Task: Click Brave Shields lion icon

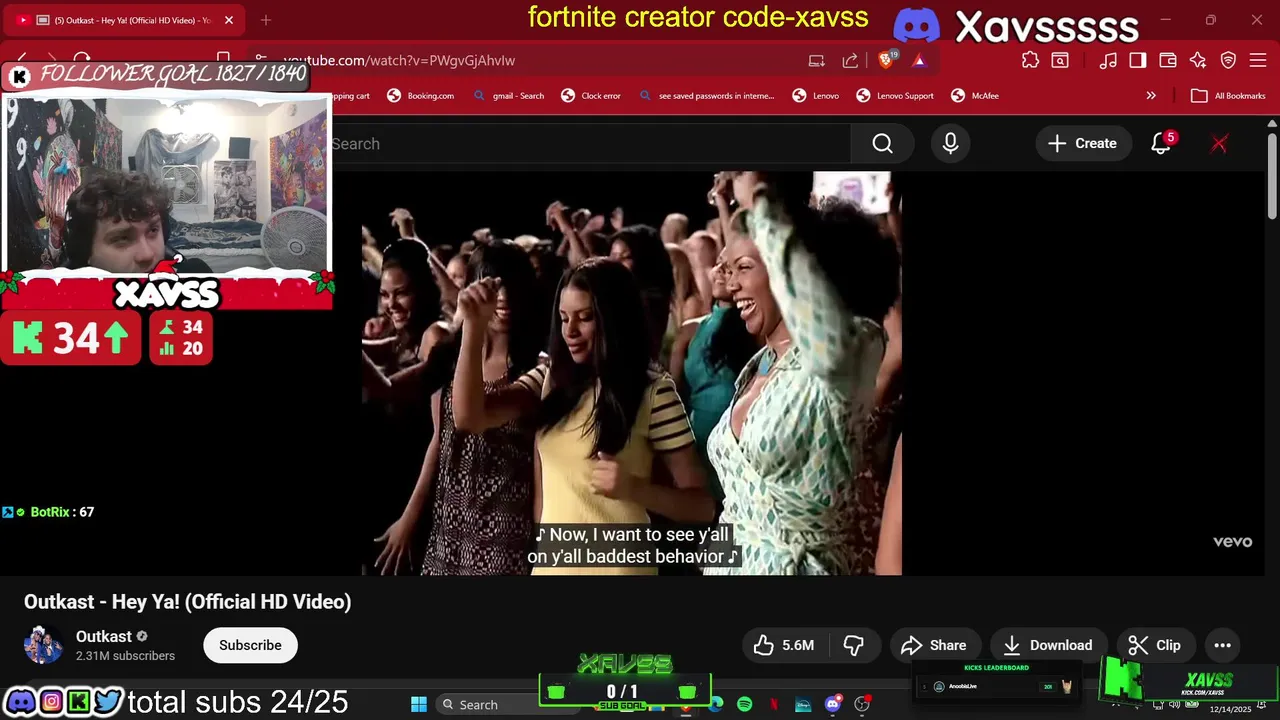Action: (x=885, y=60)
